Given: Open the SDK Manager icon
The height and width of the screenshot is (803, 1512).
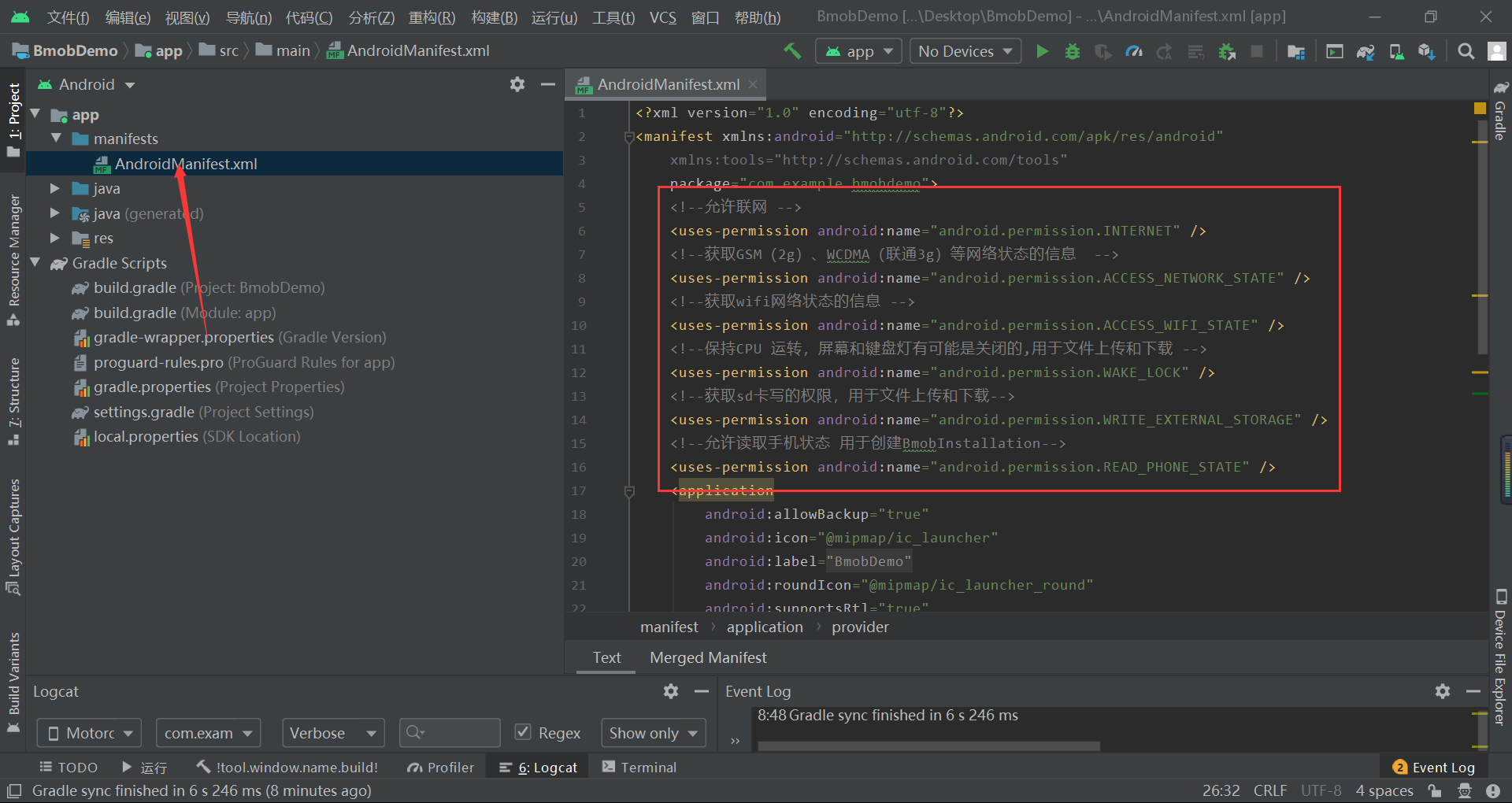Looking at the screenshot, I should [x=1426, y=51].
